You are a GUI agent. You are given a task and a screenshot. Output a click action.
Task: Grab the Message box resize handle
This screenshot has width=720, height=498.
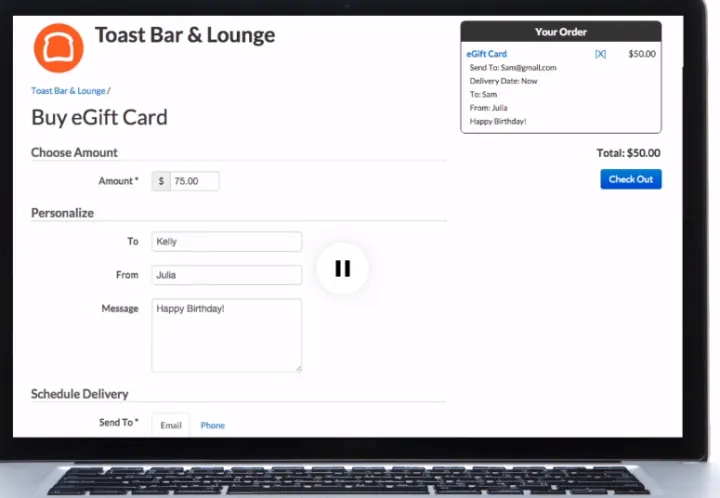coord(297,367)
